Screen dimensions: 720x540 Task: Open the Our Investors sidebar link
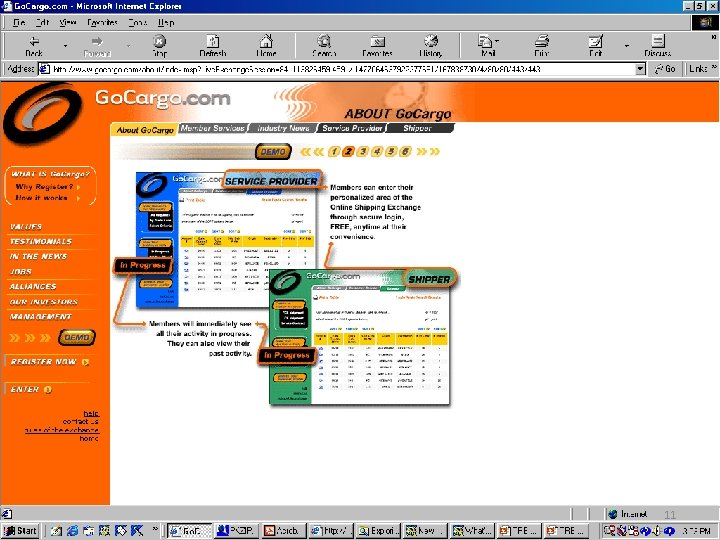tap(44, 302)
